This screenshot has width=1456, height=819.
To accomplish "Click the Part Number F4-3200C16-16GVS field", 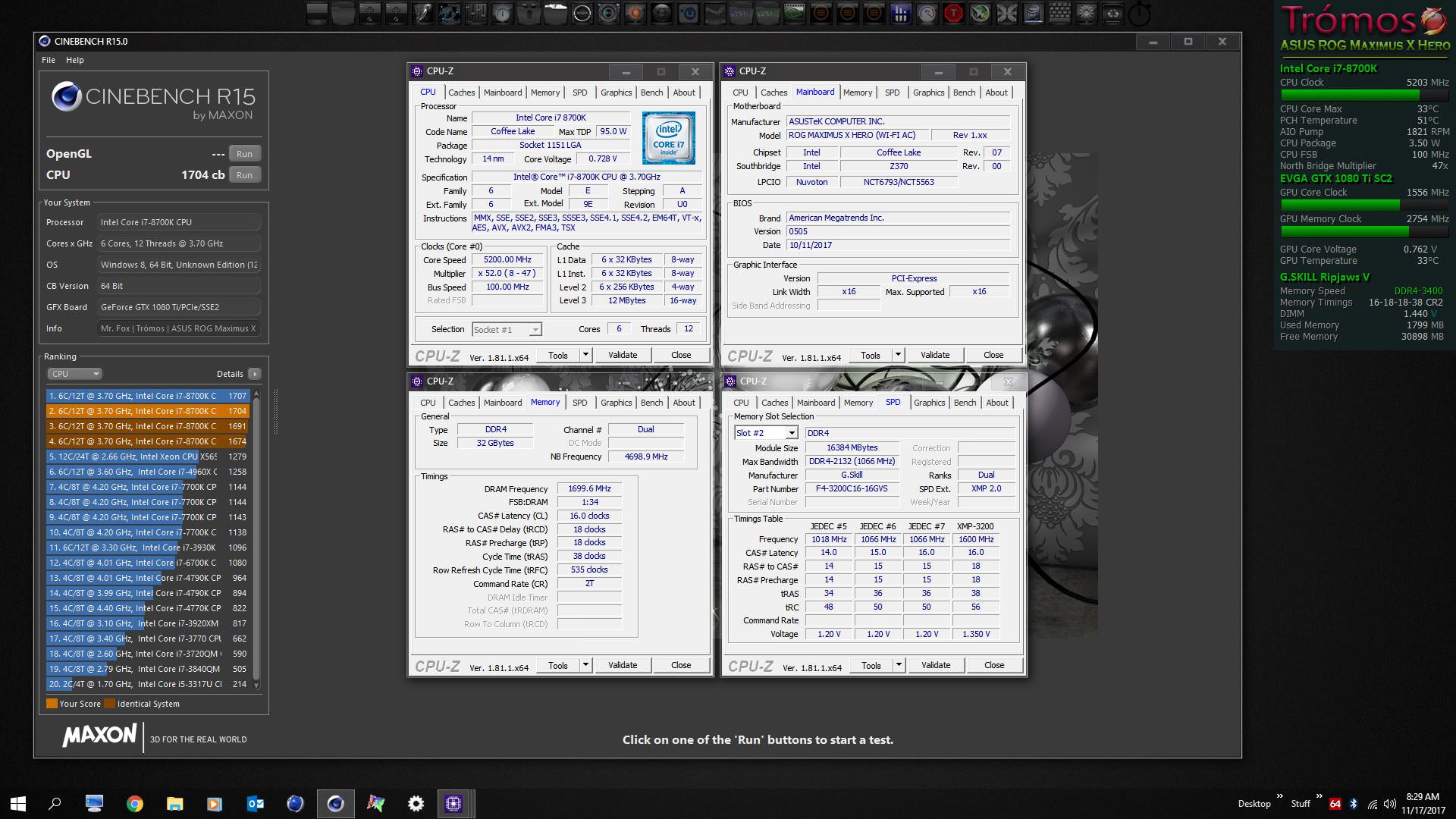I will tap(852, 488).
